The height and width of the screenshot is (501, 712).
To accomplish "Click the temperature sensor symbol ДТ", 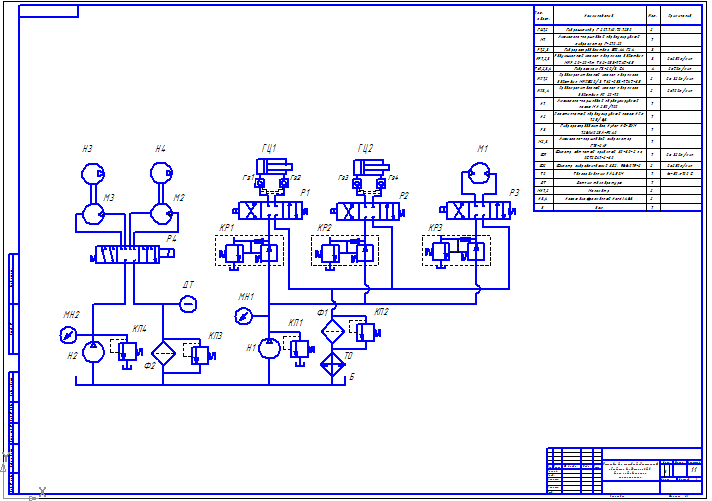I will [x=188, y=303].
